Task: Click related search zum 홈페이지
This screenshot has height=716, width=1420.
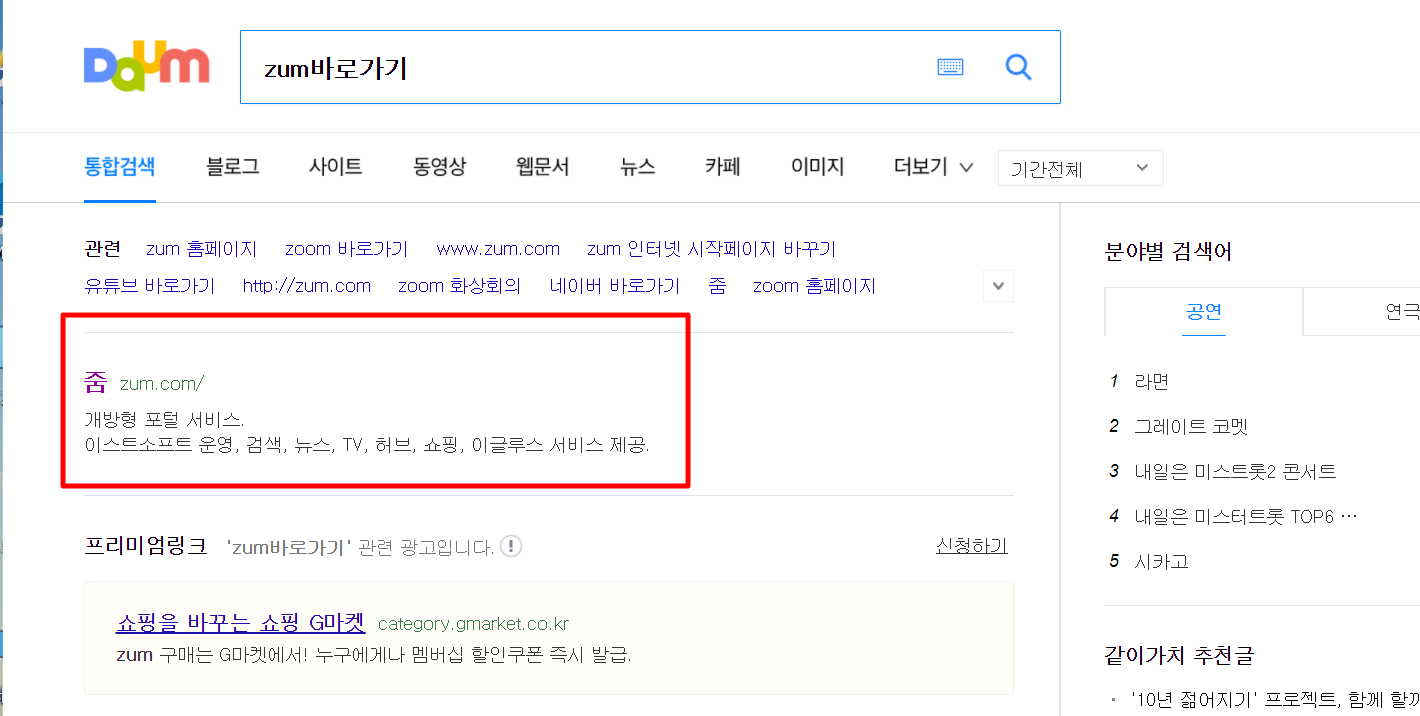Action: point(201,249)
